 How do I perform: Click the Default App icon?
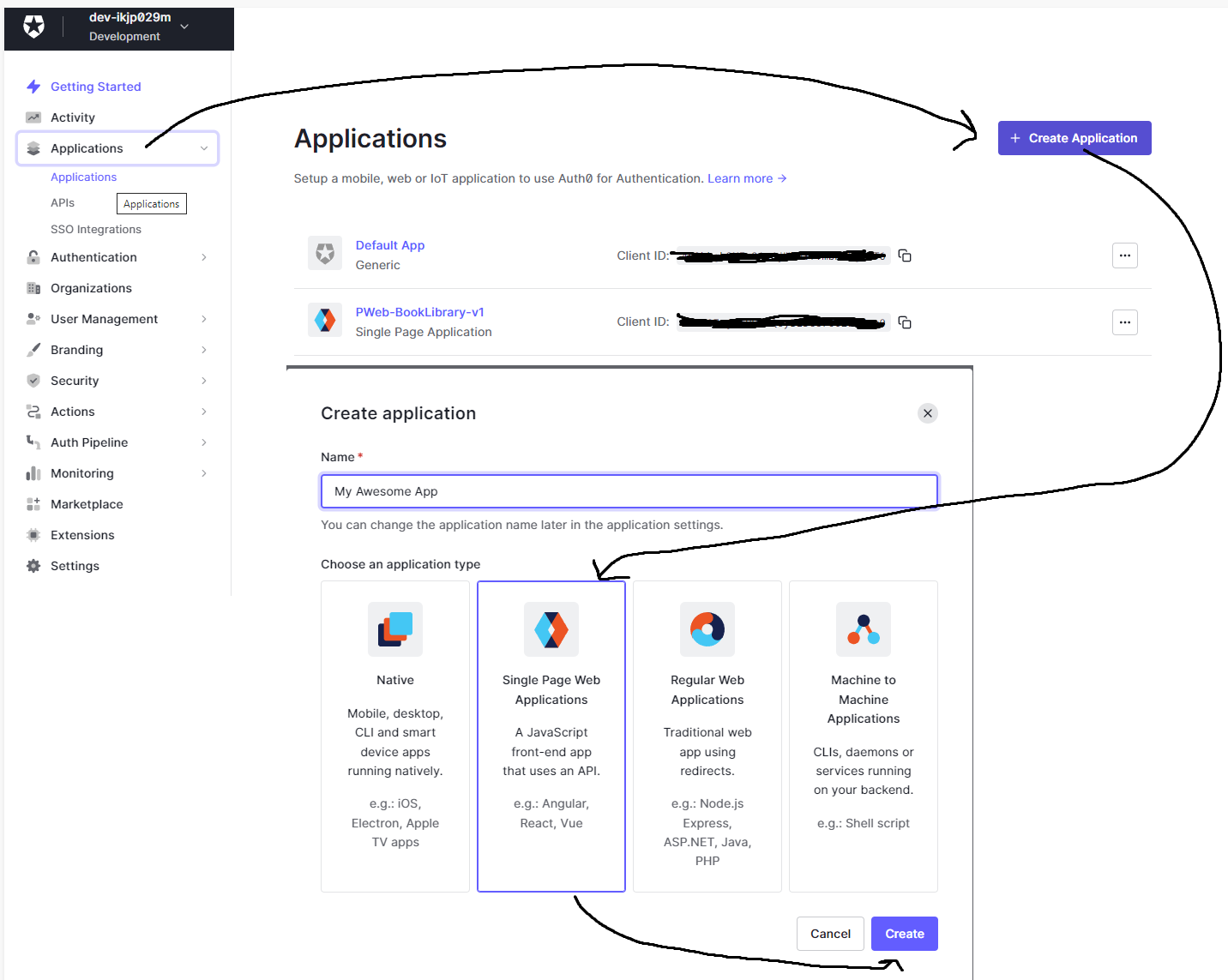coord(325,254)
